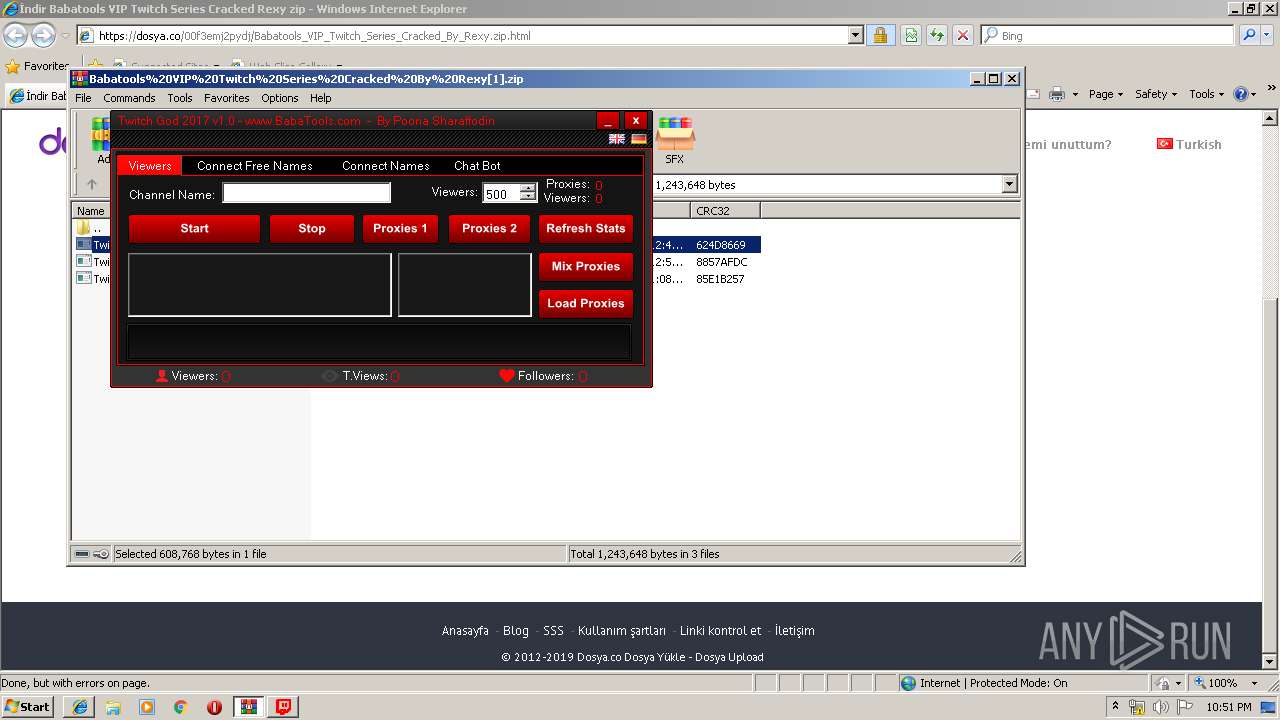Open the Viewers tab

tap(150, 166)
